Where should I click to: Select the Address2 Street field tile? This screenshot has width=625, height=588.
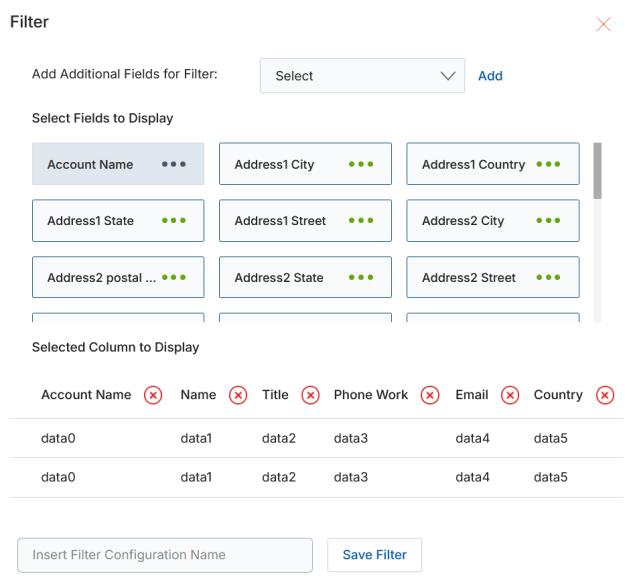pyautogui.click(x=493, y=277)
